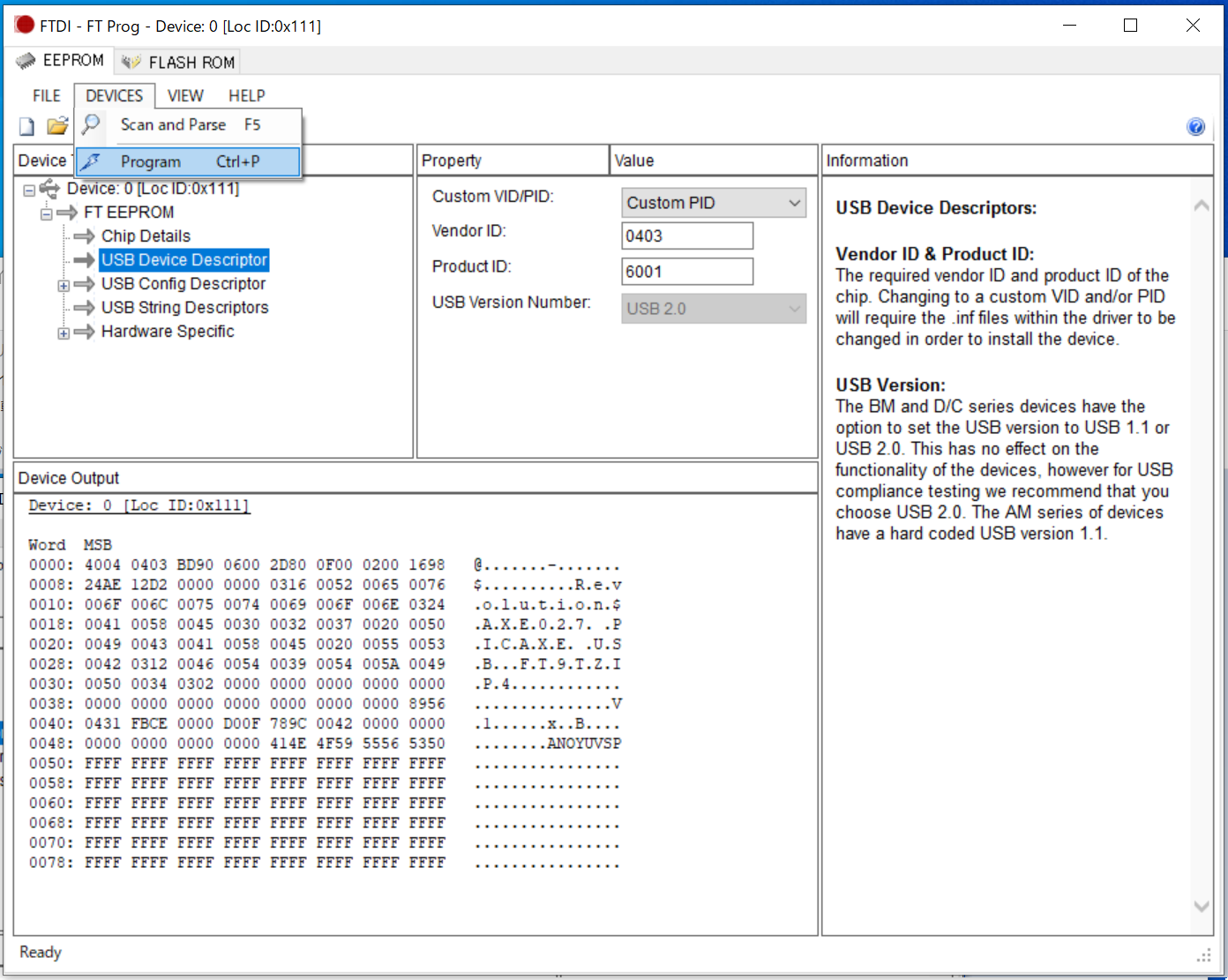Click the icon on the FLASH ROM tab

coord(131,62)
